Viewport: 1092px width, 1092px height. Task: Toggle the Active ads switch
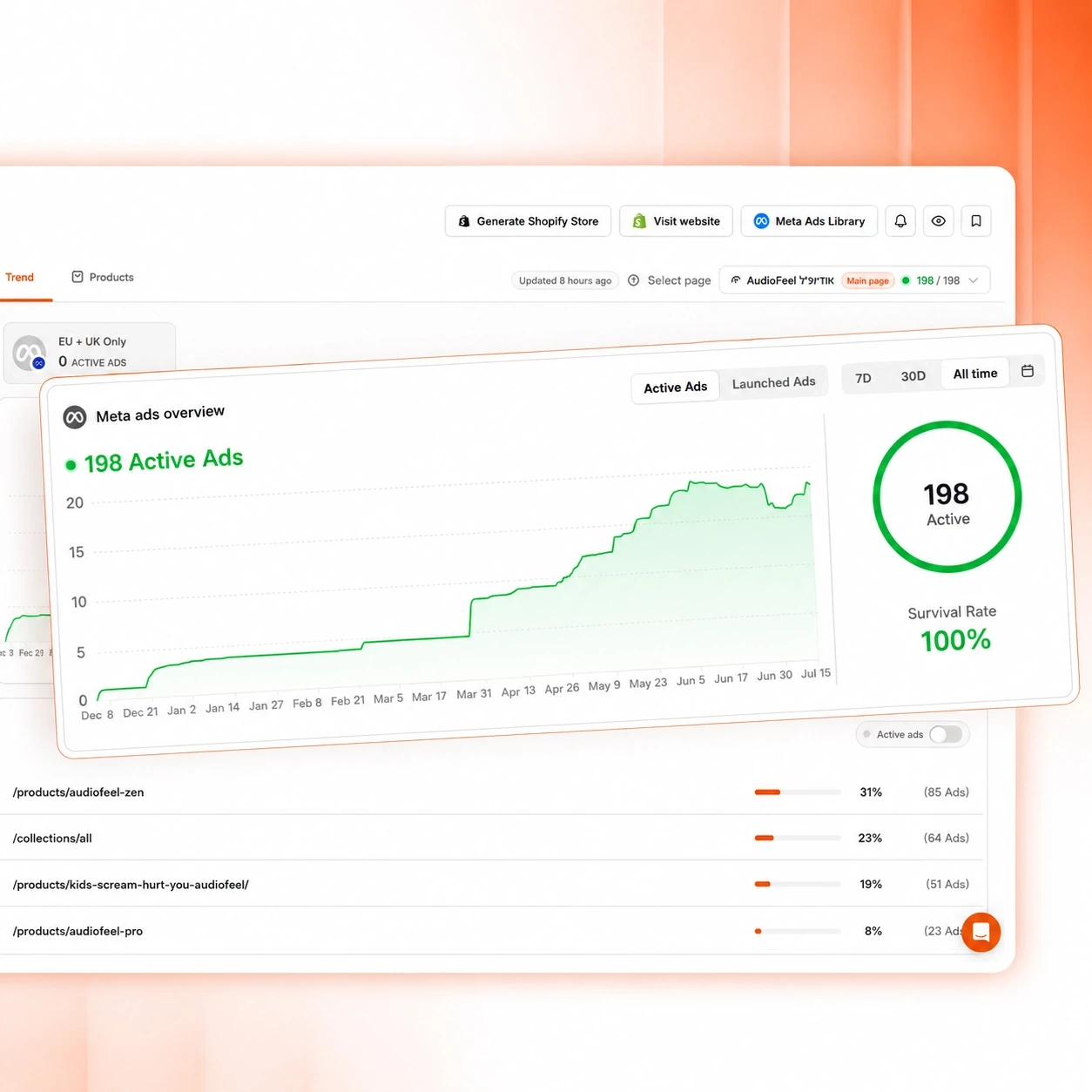tap(945, 734)
